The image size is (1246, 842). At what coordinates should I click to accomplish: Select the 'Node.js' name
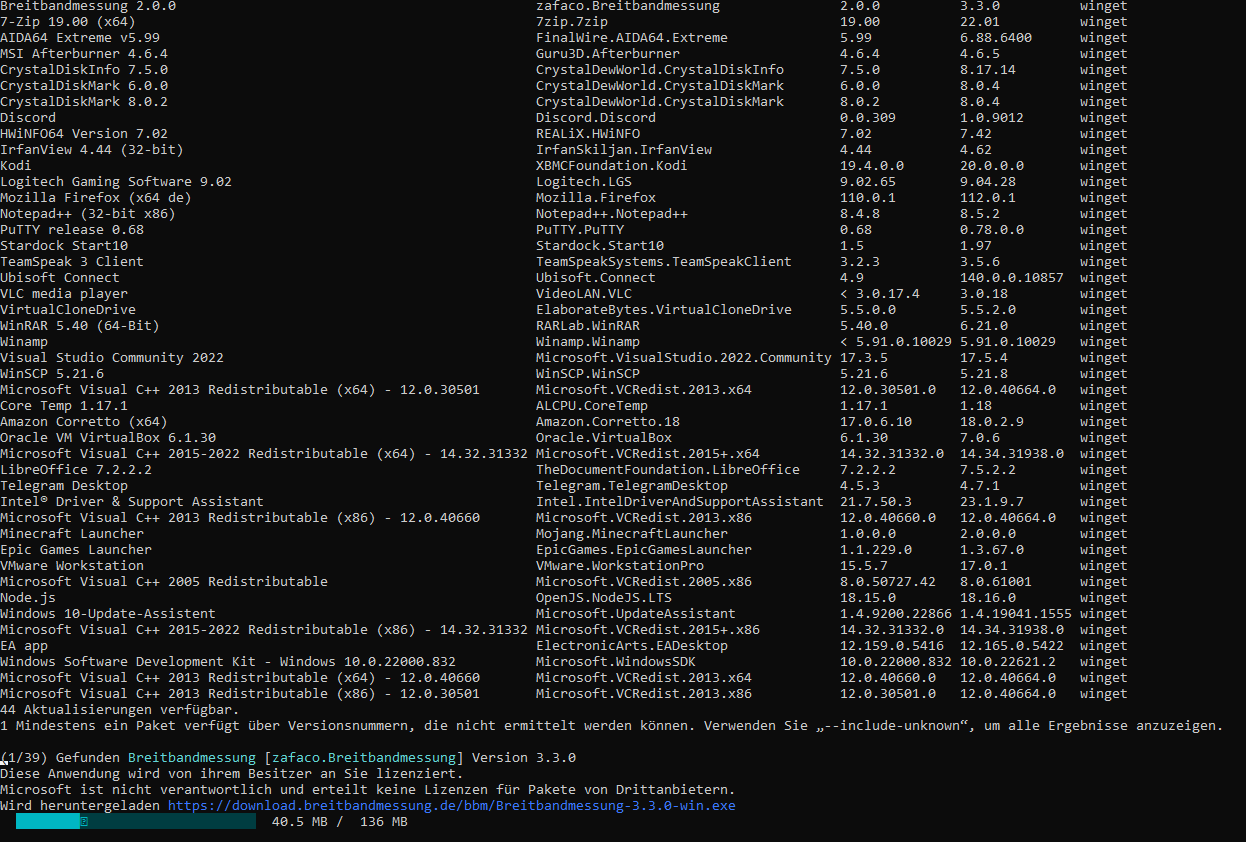coord(28,598)
